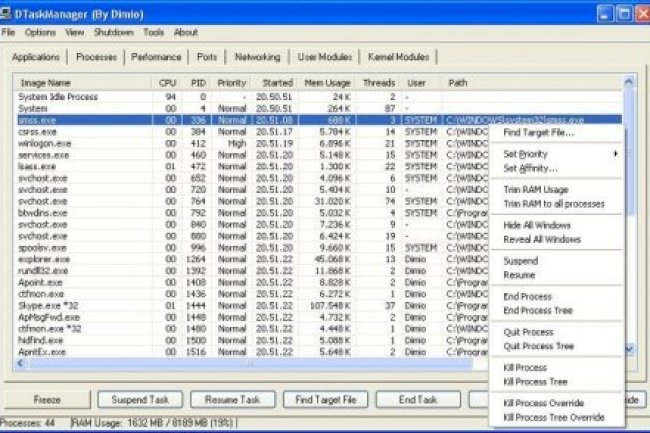Screen dimensions: 650x433
Task: Click the Suspend Task button
Action: click(x=140, y=400)
